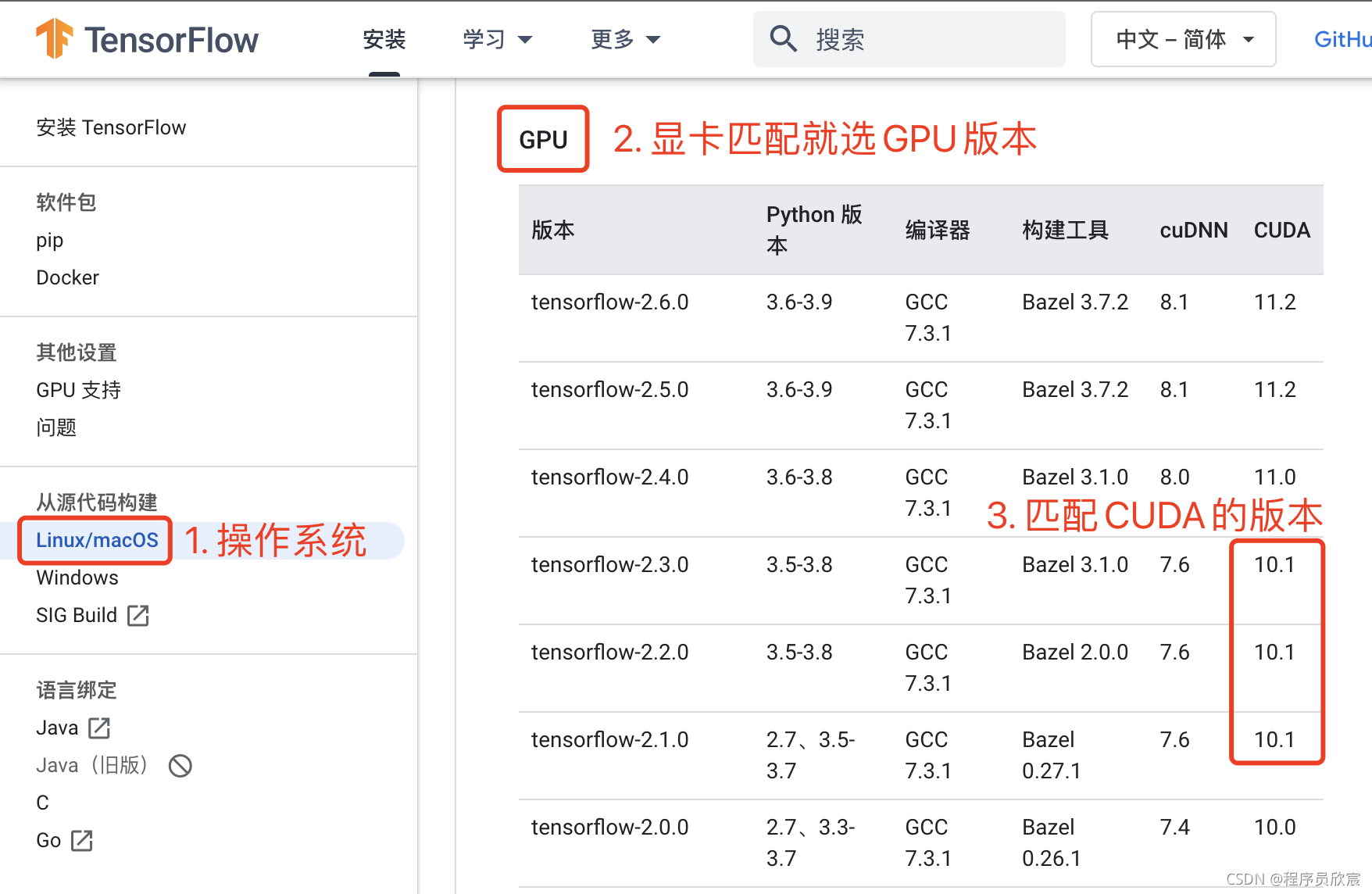Open the C language binding link
1372x894 pixels.
(42, 803)
